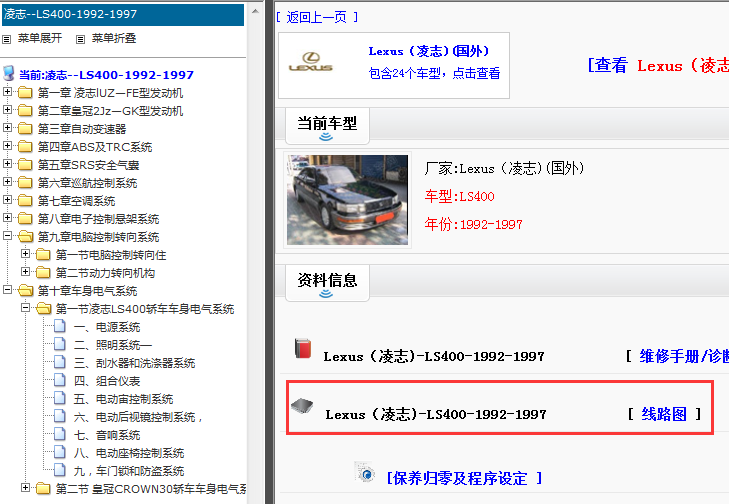Click 菜单展开 to expand all menus
The width and height of the screenshot is (729, 504).
click(40, 38)
